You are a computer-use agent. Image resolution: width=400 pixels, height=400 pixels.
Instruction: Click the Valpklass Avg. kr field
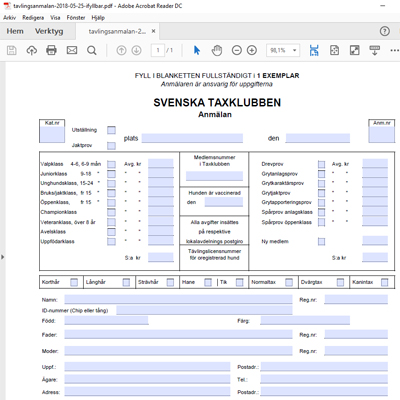pyautogui.click(x=161, y=164)
